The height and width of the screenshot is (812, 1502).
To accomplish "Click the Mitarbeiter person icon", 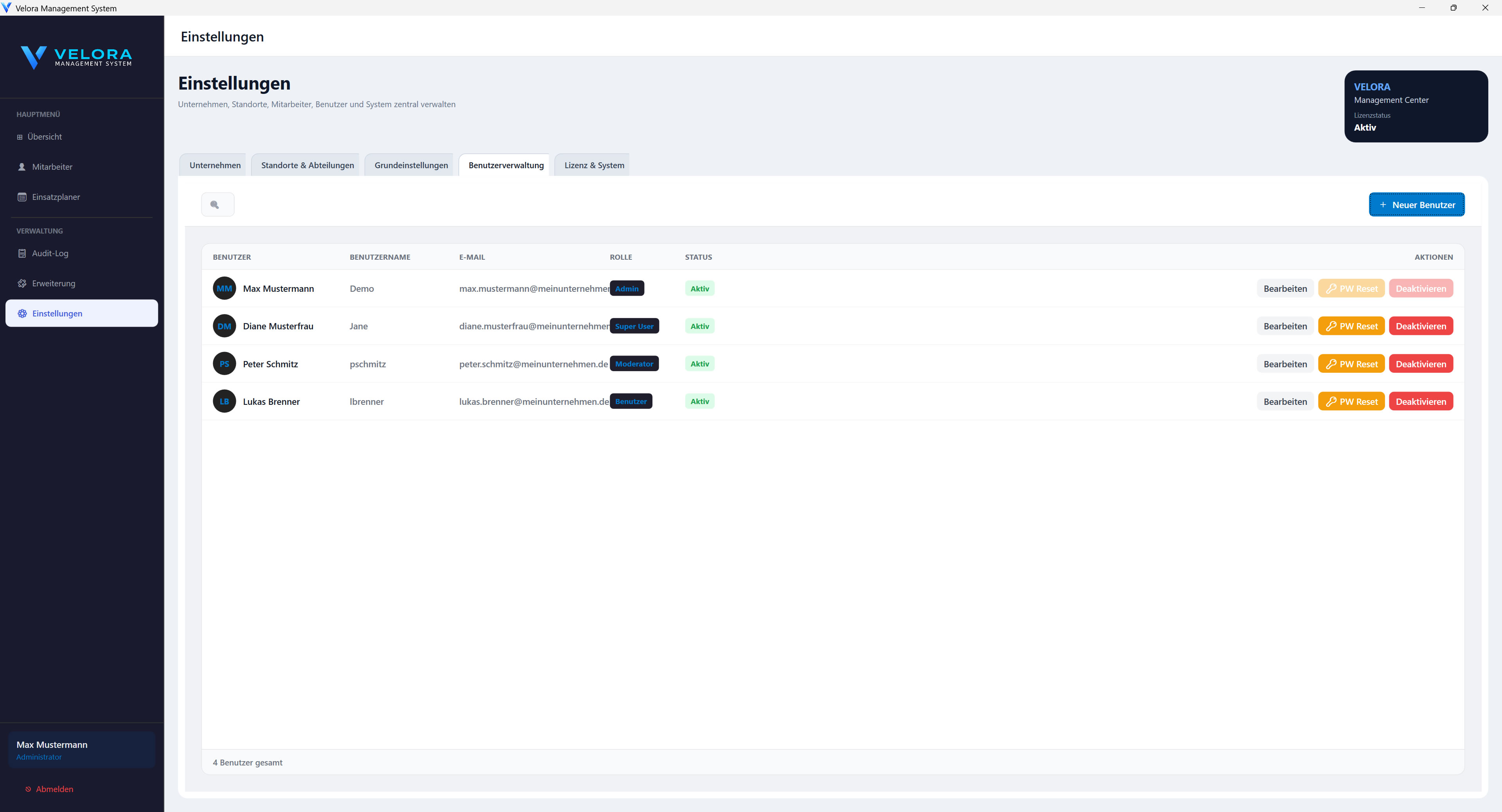I will pyautogui.click(x=22, y=167).
